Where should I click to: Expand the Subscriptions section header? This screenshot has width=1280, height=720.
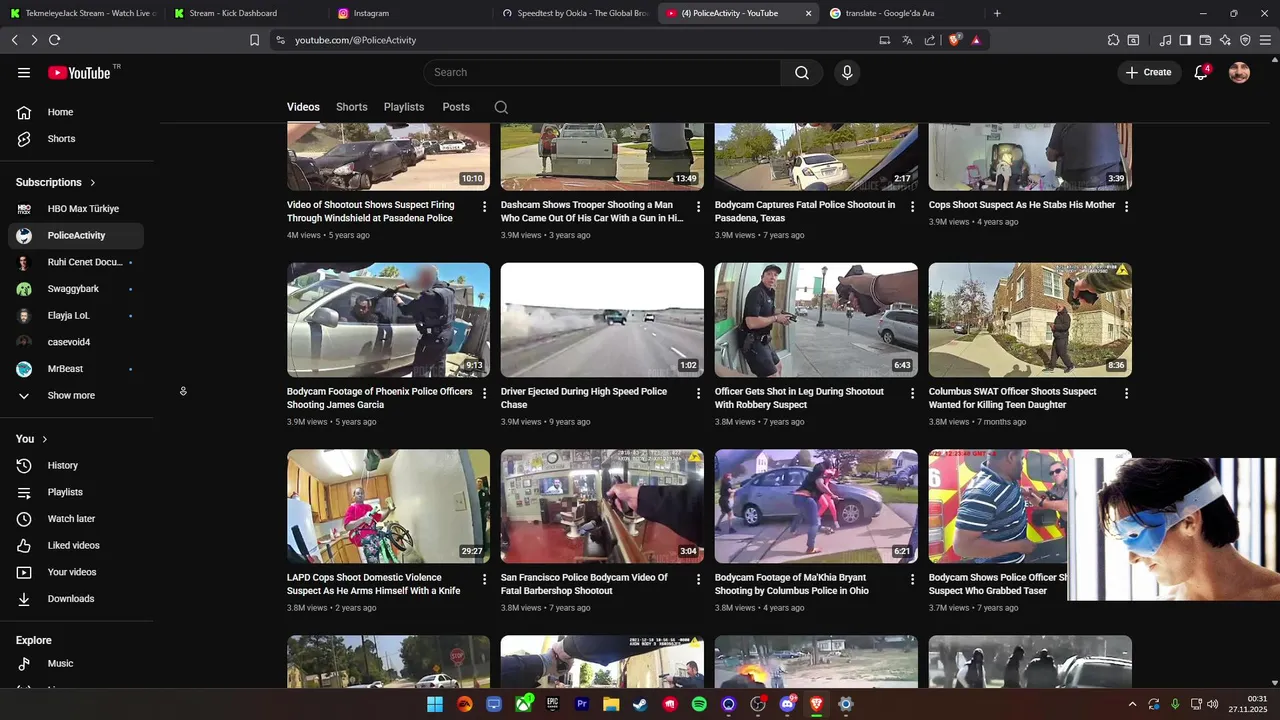[56, 182]
